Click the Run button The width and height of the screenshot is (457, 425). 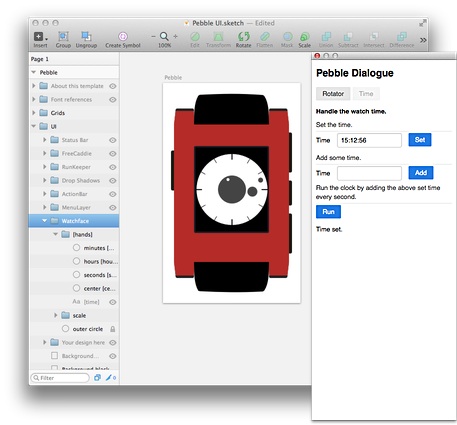(328, 212)
